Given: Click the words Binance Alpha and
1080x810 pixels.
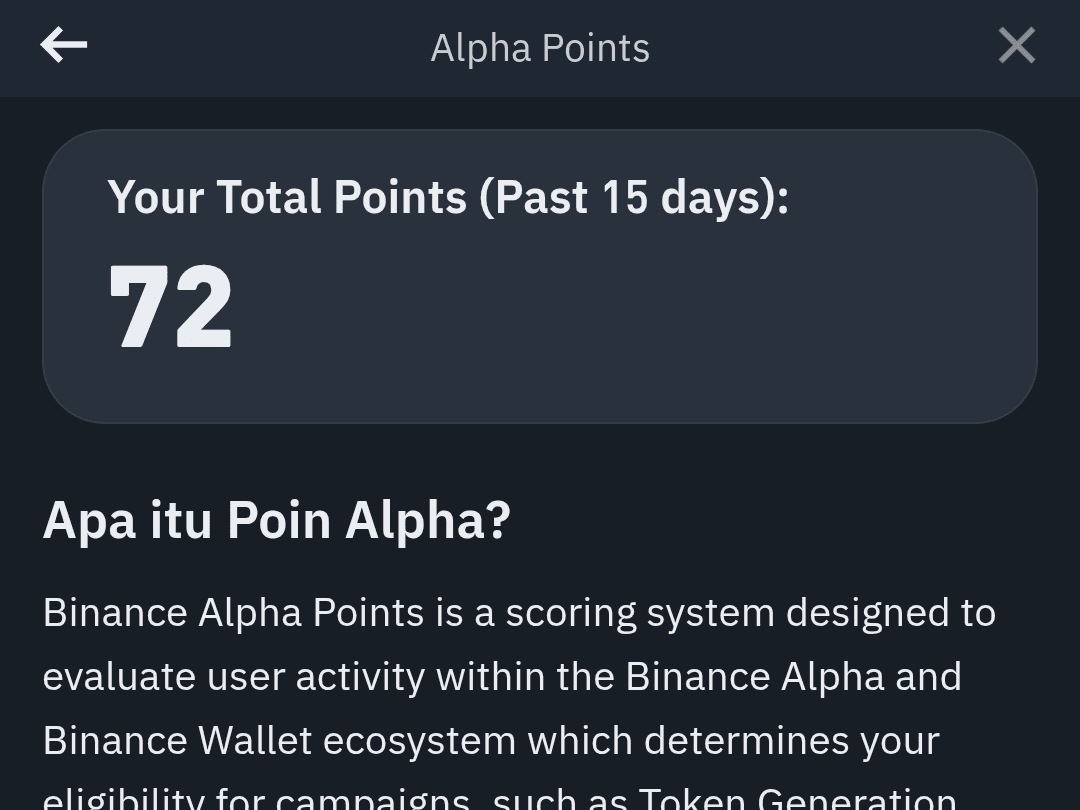Looking at the screenshot, I should [793, 676].
